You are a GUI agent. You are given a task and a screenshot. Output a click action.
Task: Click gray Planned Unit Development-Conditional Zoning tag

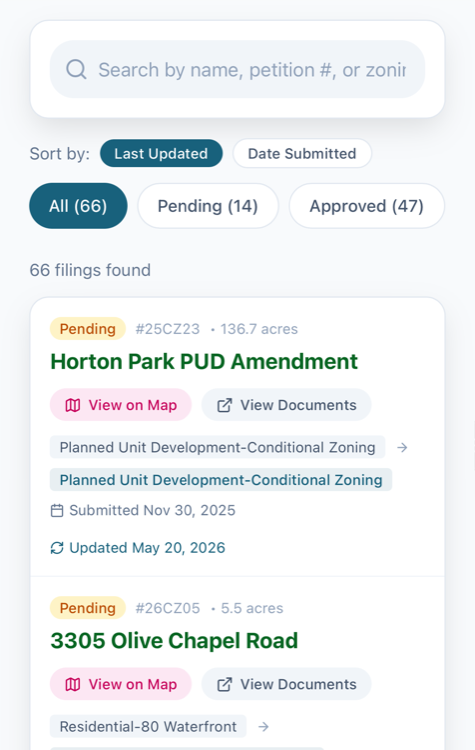218,447
